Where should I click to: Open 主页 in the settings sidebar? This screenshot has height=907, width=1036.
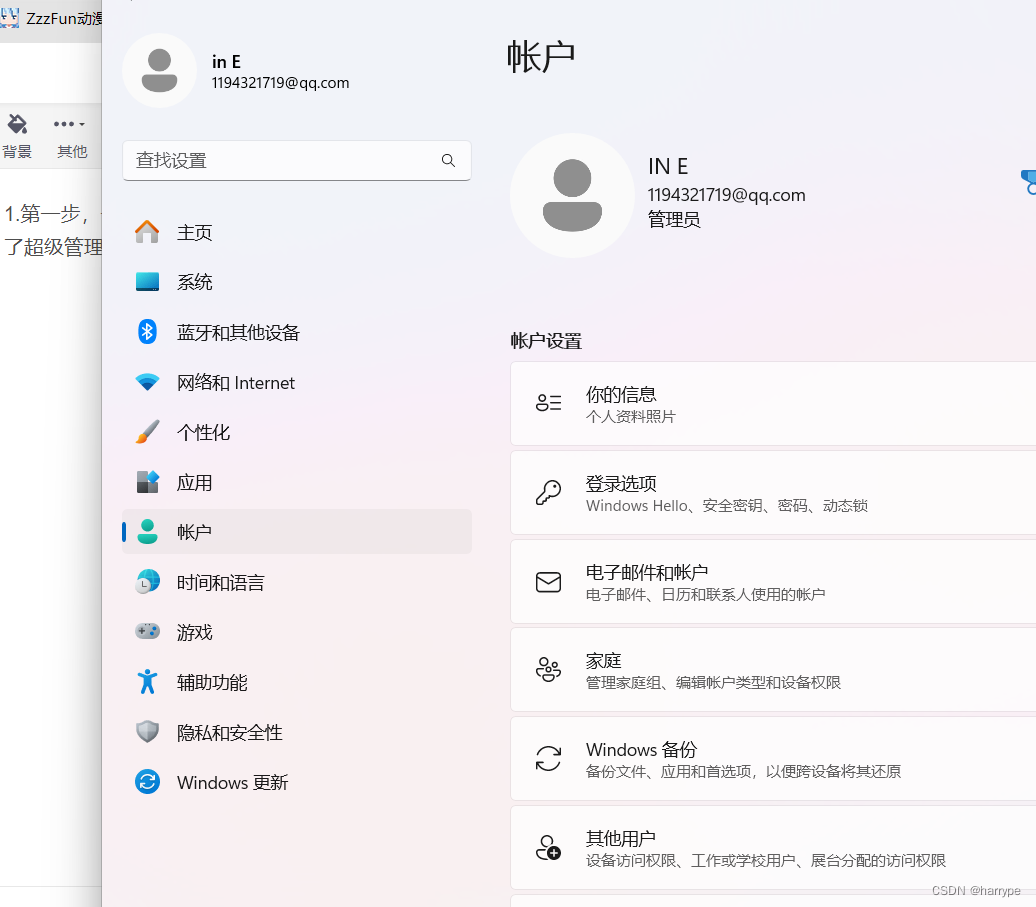(297, 233)
